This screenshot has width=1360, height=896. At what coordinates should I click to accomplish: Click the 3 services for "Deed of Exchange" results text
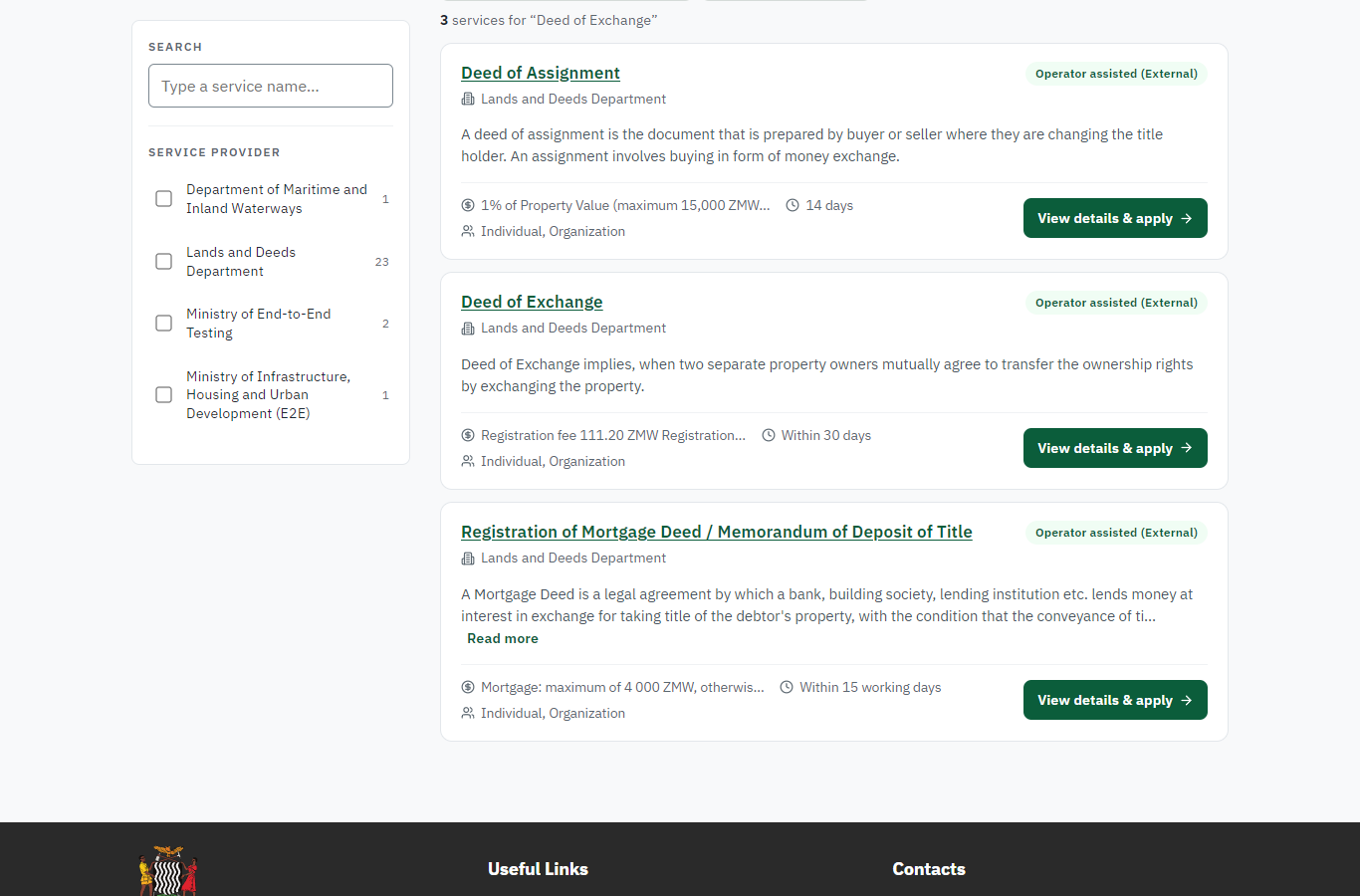[549, 21]
